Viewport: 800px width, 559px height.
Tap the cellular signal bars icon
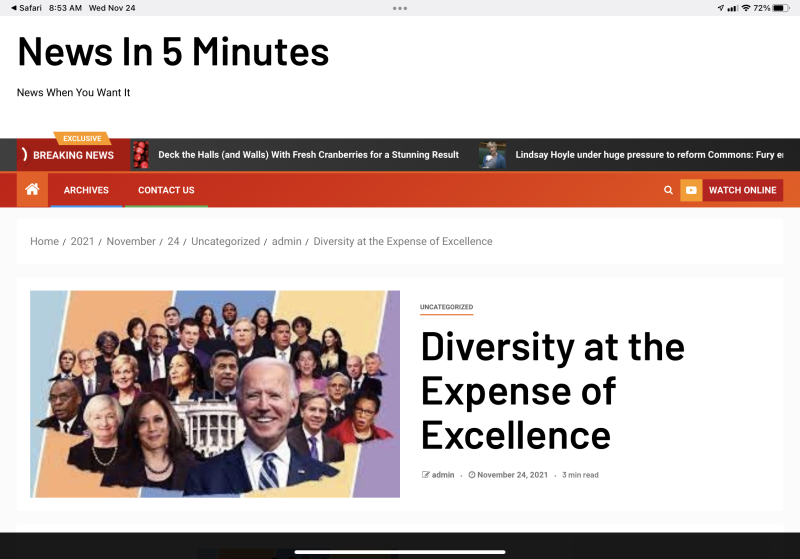coord(733,8)
